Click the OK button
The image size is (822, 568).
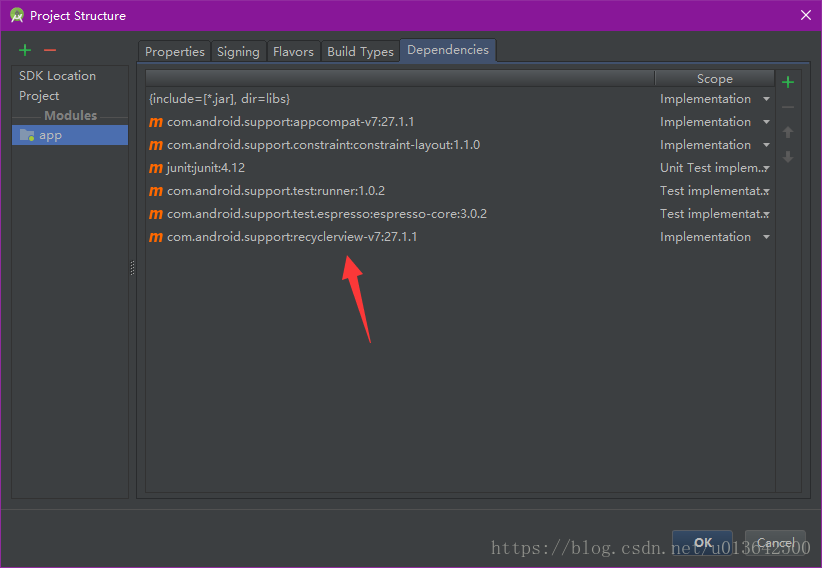pos(702,543)
